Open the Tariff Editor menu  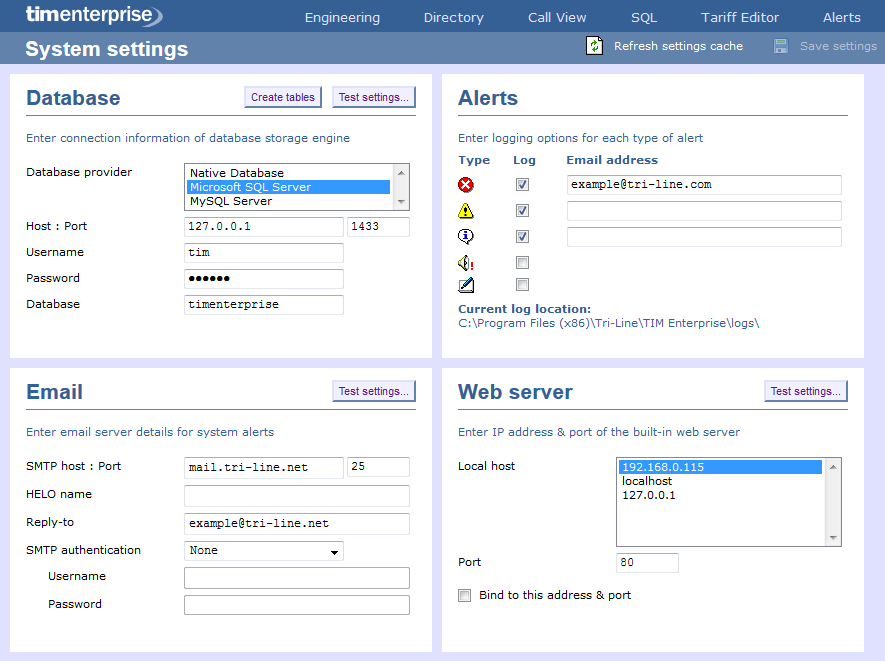tap(740, 17)
